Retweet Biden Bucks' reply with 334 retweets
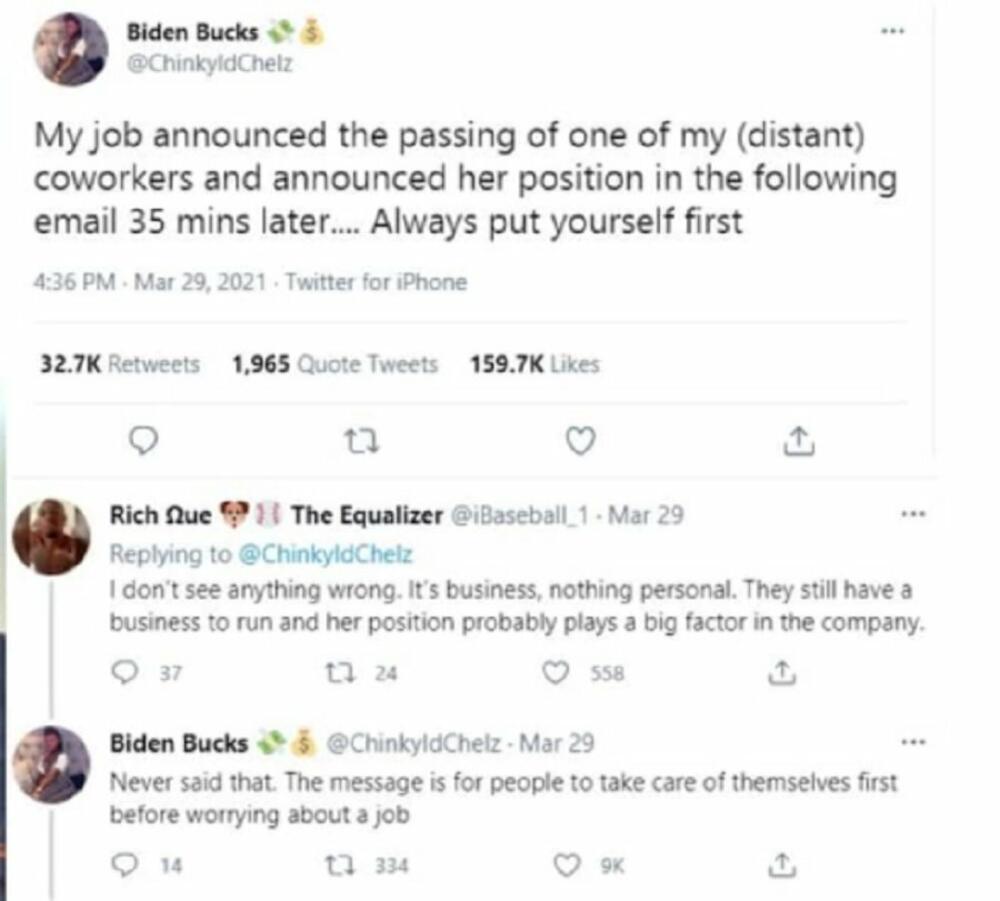The width and height of the screenshot is (1000, 901). point(342,861)
